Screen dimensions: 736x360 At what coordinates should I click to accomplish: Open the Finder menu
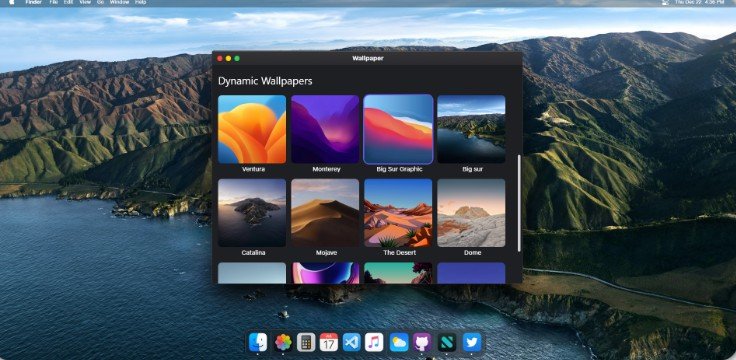pyautogui.click(x=34, y=2)
